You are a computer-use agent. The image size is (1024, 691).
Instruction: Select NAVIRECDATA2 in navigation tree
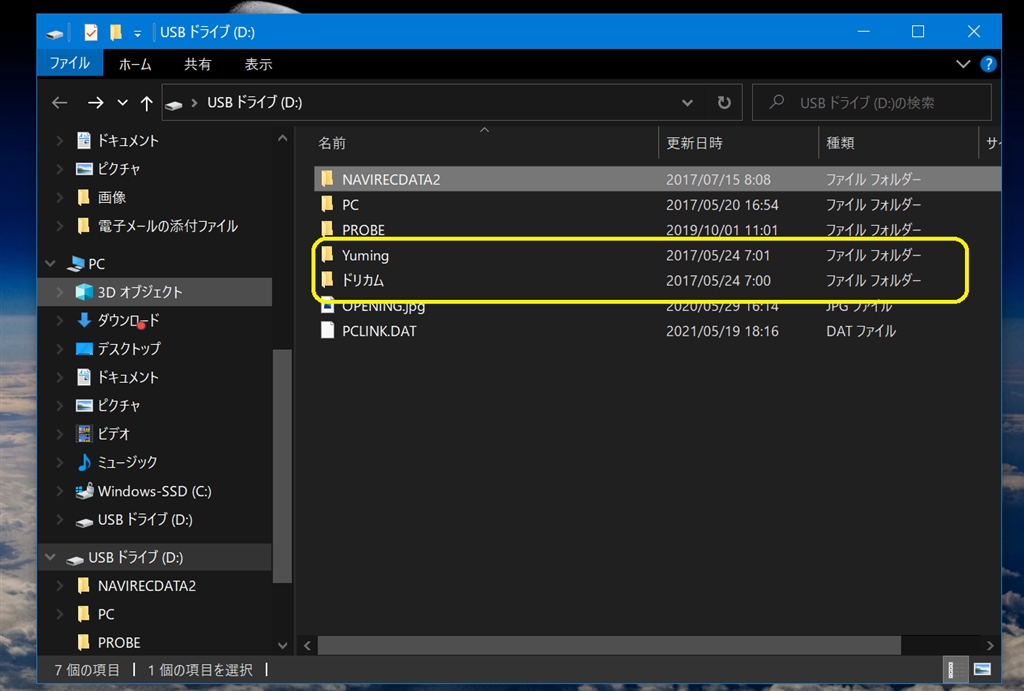click(x=147, y=586)
